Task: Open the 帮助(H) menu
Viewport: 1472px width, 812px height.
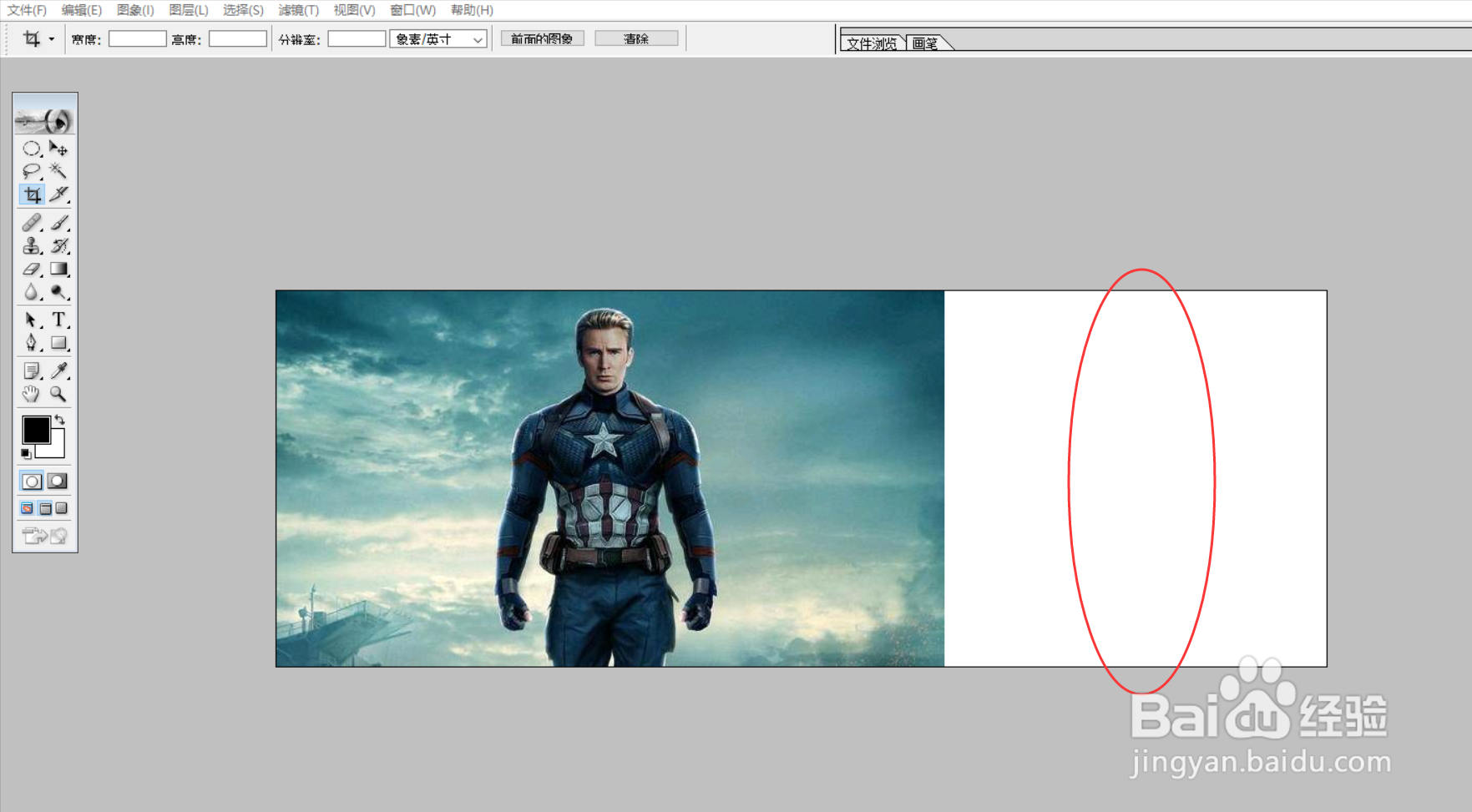Action: [x=472, y=10]
